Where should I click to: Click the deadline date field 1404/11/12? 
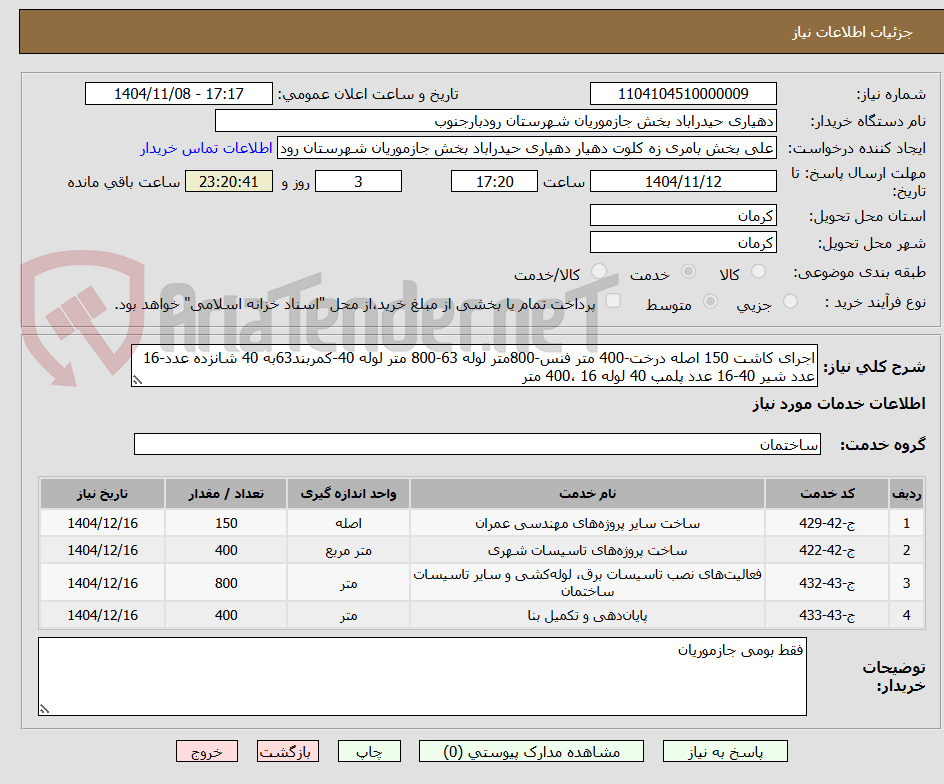tap(683, 181)
